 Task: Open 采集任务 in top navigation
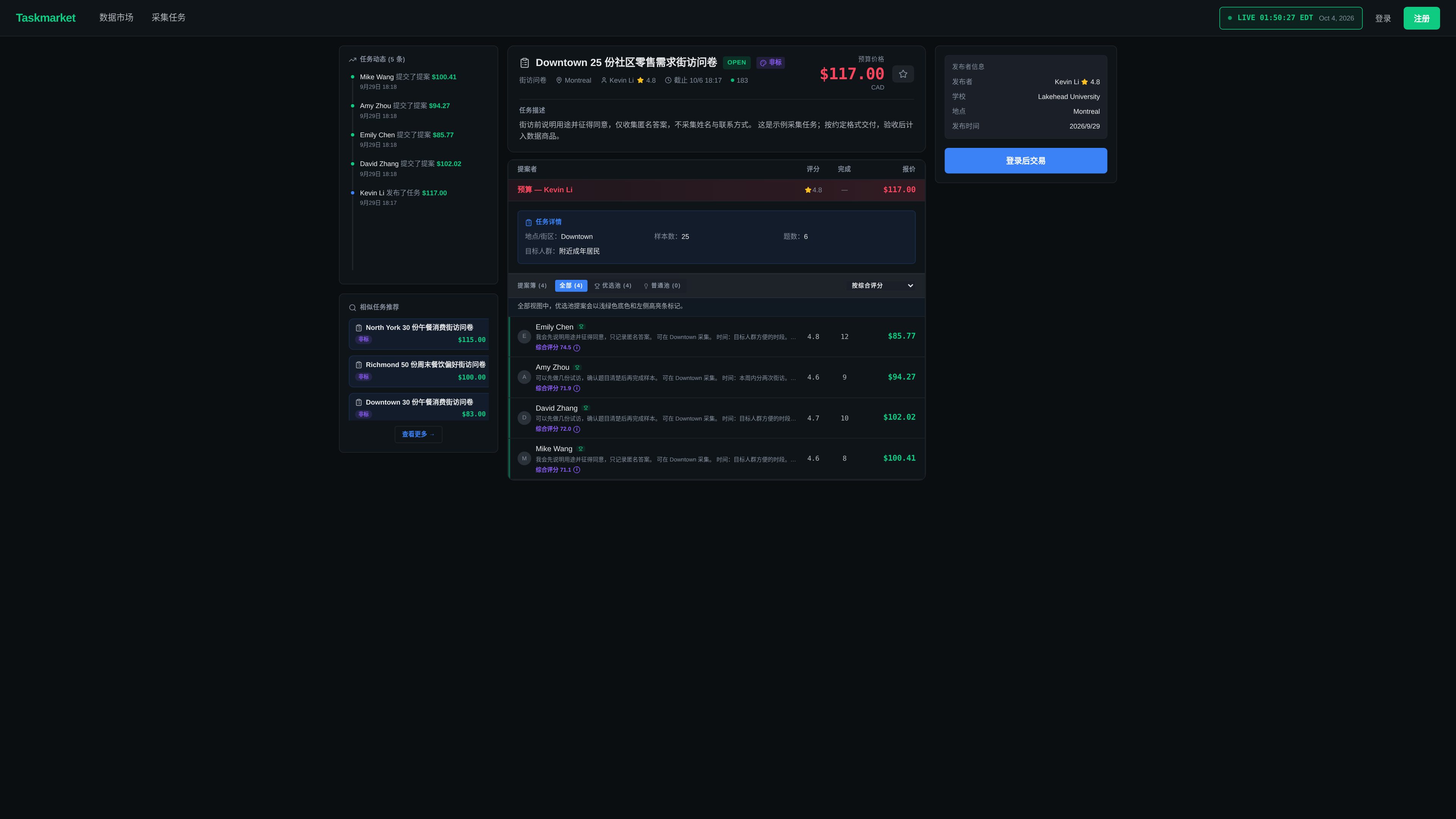tap(168, 17)
